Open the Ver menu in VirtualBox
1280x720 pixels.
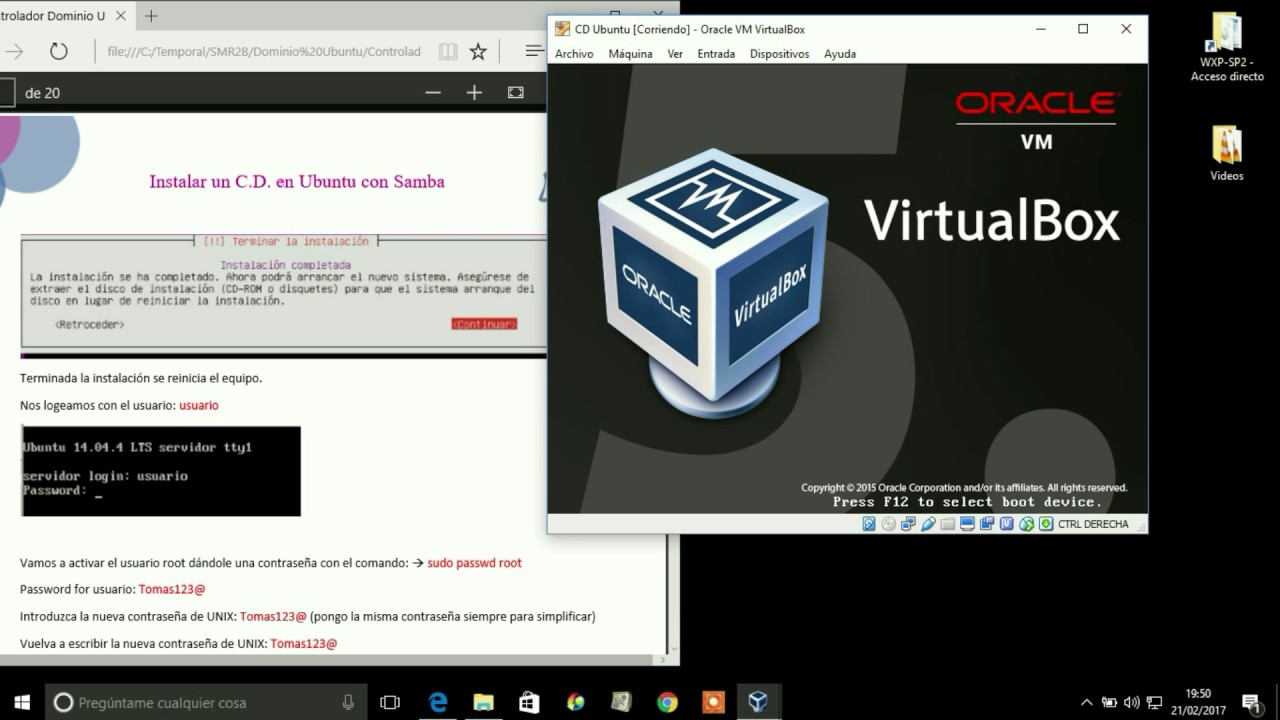pos(675,54)
